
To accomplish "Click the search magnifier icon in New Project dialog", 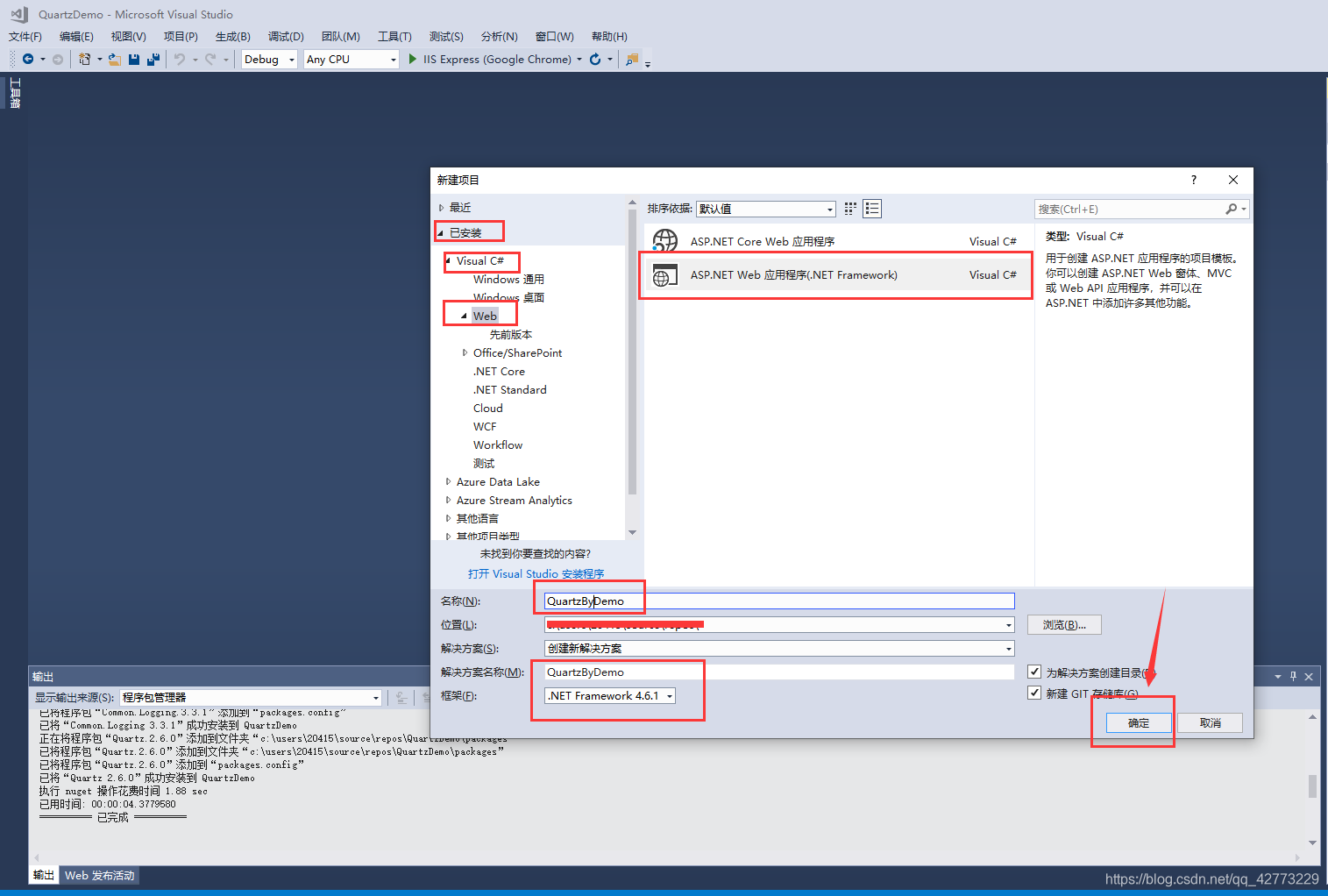I will tap(1231, 209).
